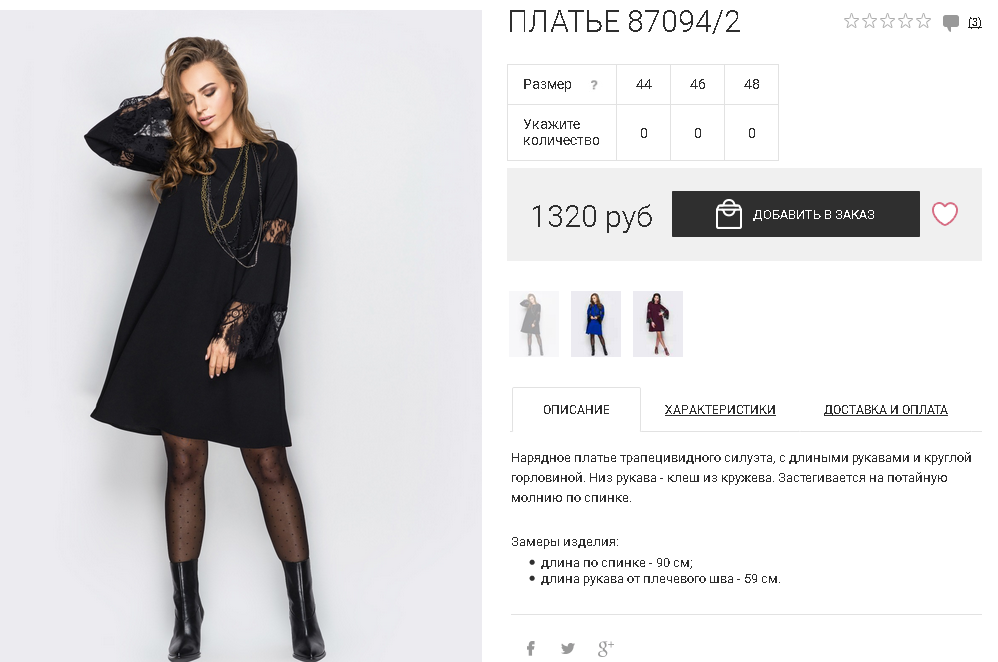
Task: Open the main black dress photo
Action: pyautogui.click(x=241, y=335)
